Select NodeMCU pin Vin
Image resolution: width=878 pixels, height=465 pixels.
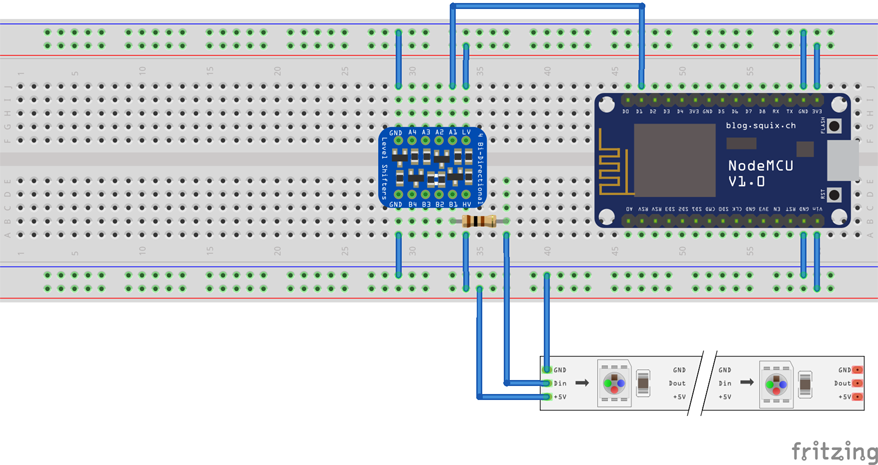817,221
